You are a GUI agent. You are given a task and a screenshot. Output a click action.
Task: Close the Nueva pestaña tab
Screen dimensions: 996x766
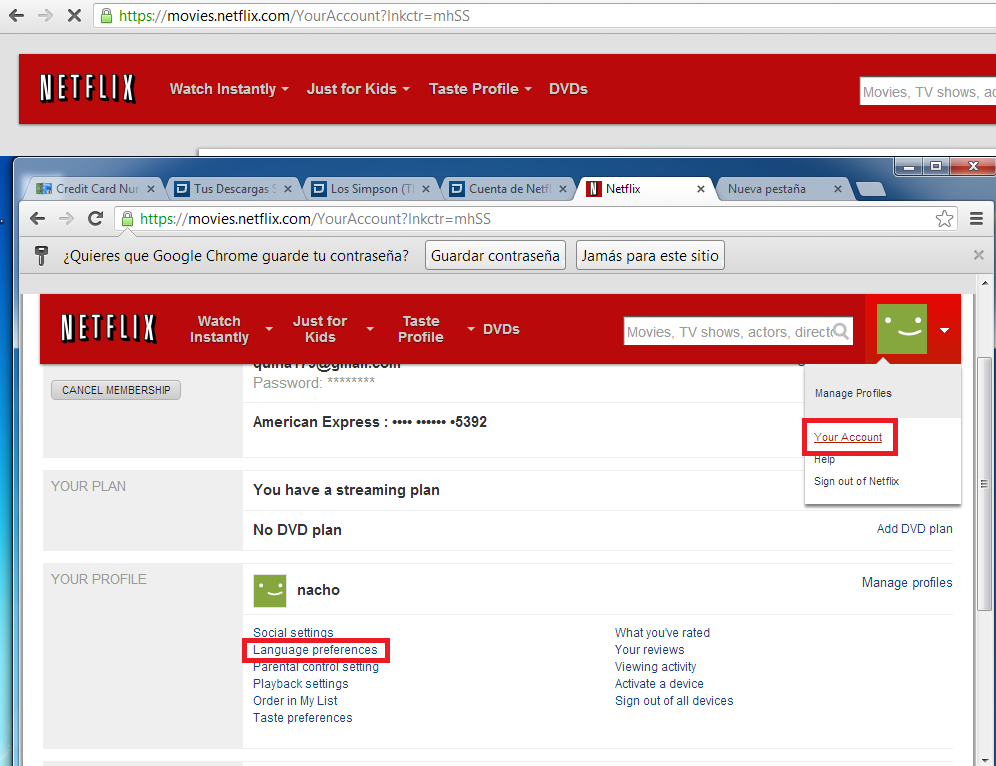838,189
